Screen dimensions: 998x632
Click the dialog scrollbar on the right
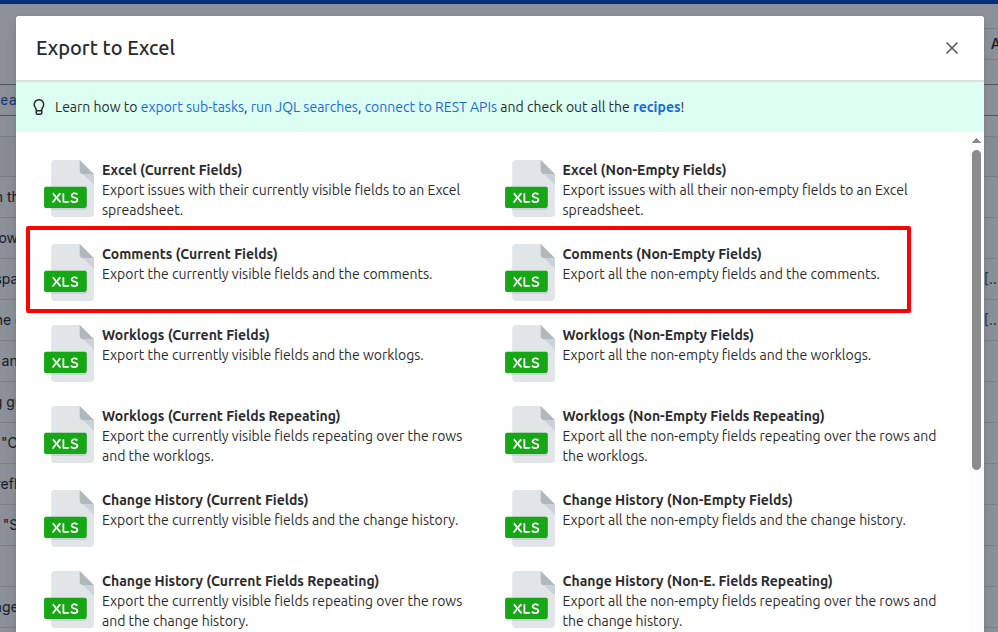click(977, 300)
